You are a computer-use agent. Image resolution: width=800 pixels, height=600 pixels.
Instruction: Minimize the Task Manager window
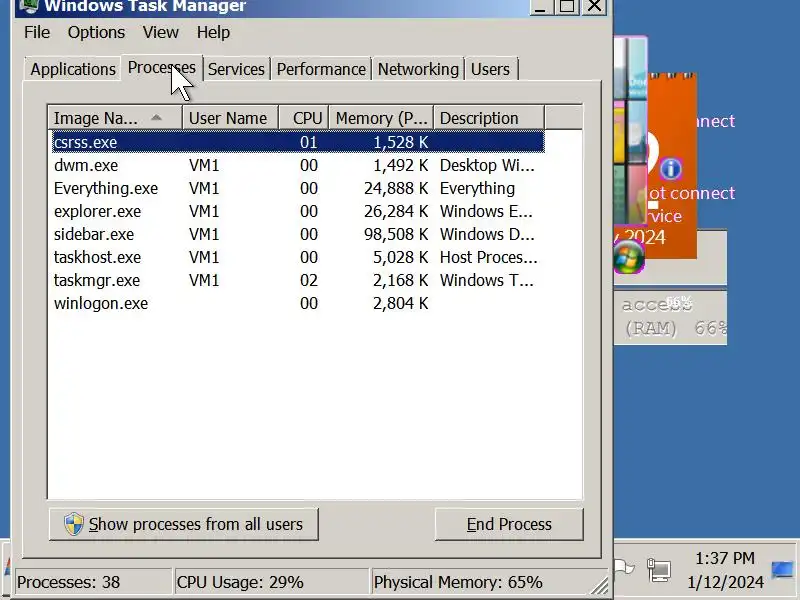coord(540,6)
